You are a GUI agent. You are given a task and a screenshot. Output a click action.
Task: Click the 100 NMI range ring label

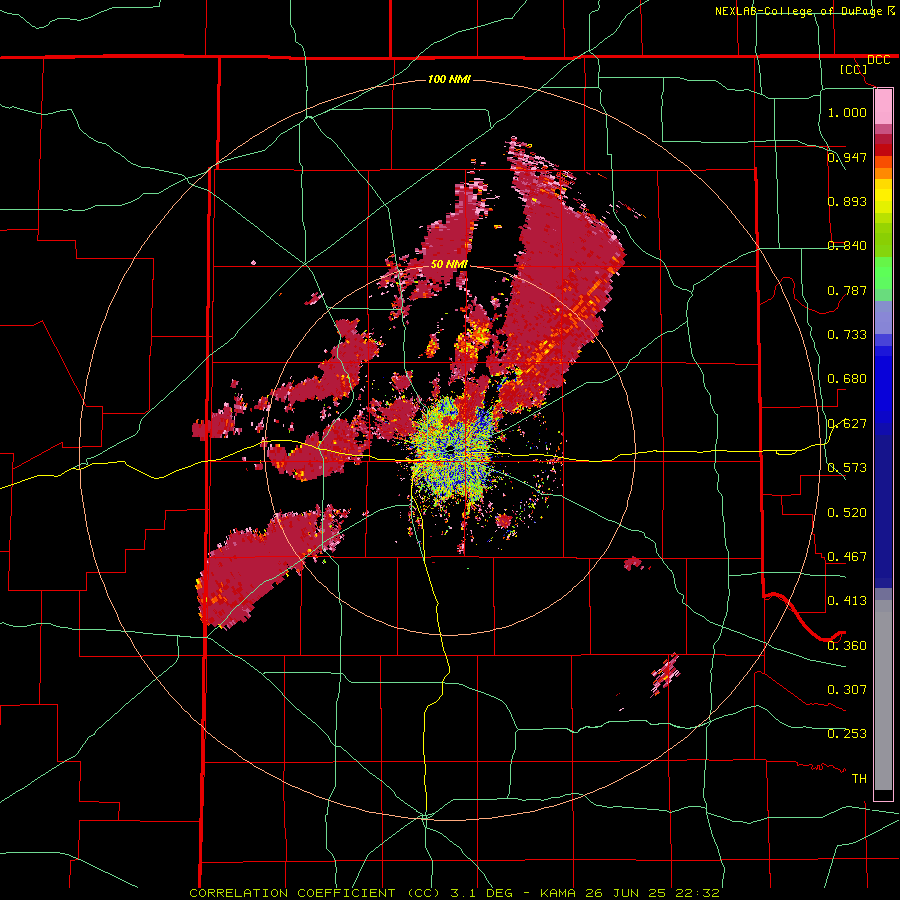(x=449, y=79)
